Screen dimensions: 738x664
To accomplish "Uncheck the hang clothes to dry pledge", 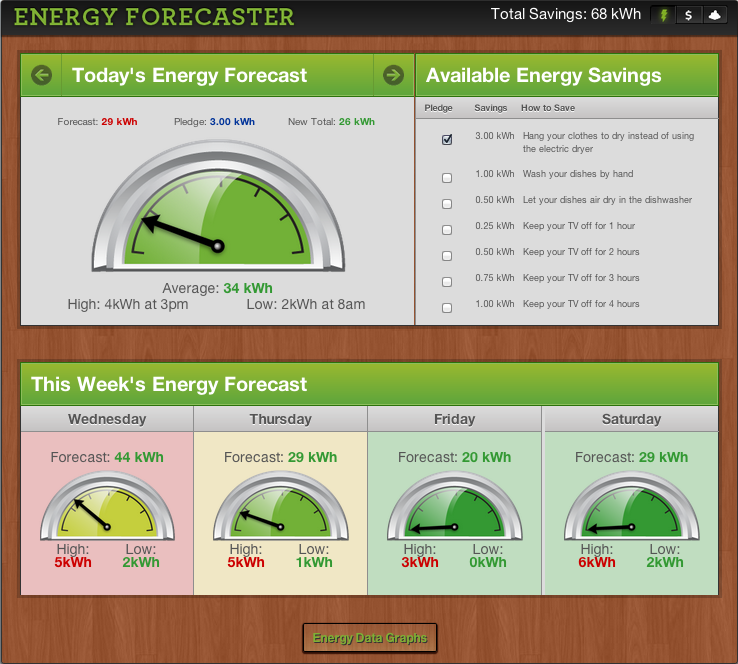I will click(447, 139).
